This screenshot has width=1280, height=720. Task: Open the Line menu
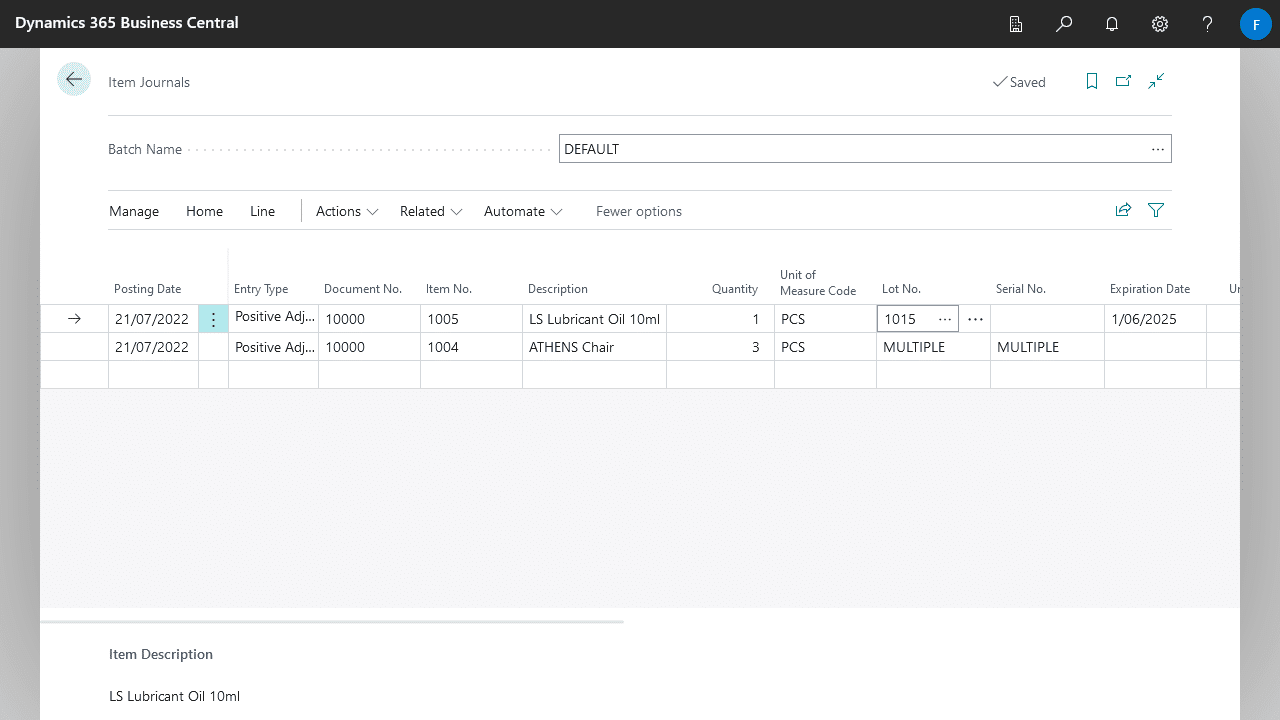(262, 211)
